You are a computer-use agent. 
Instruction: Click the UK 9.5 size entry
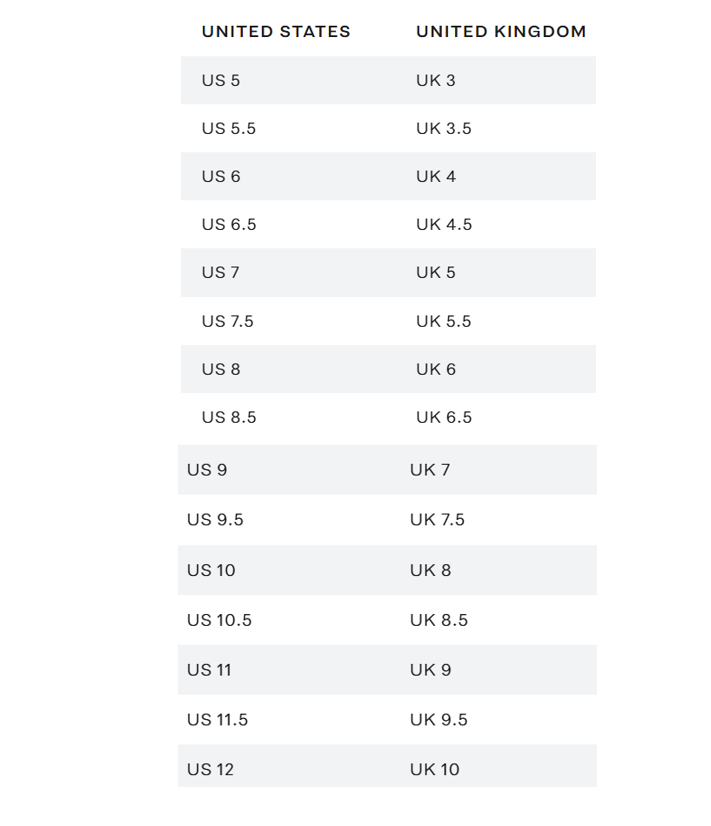pos(439,719)
